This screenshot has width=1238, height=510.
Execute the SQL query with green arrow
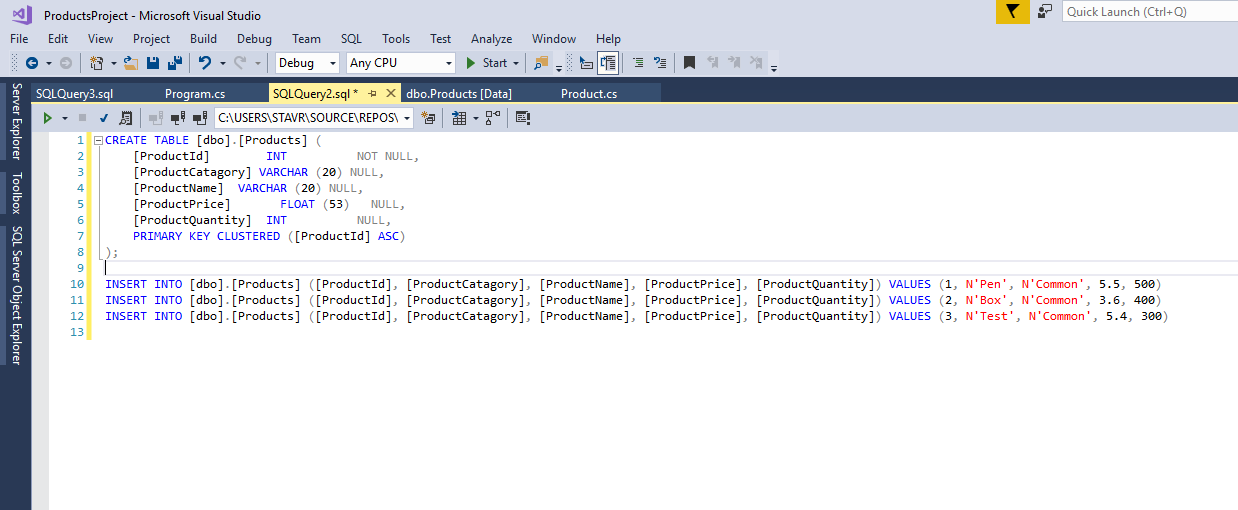coord(47,118)
